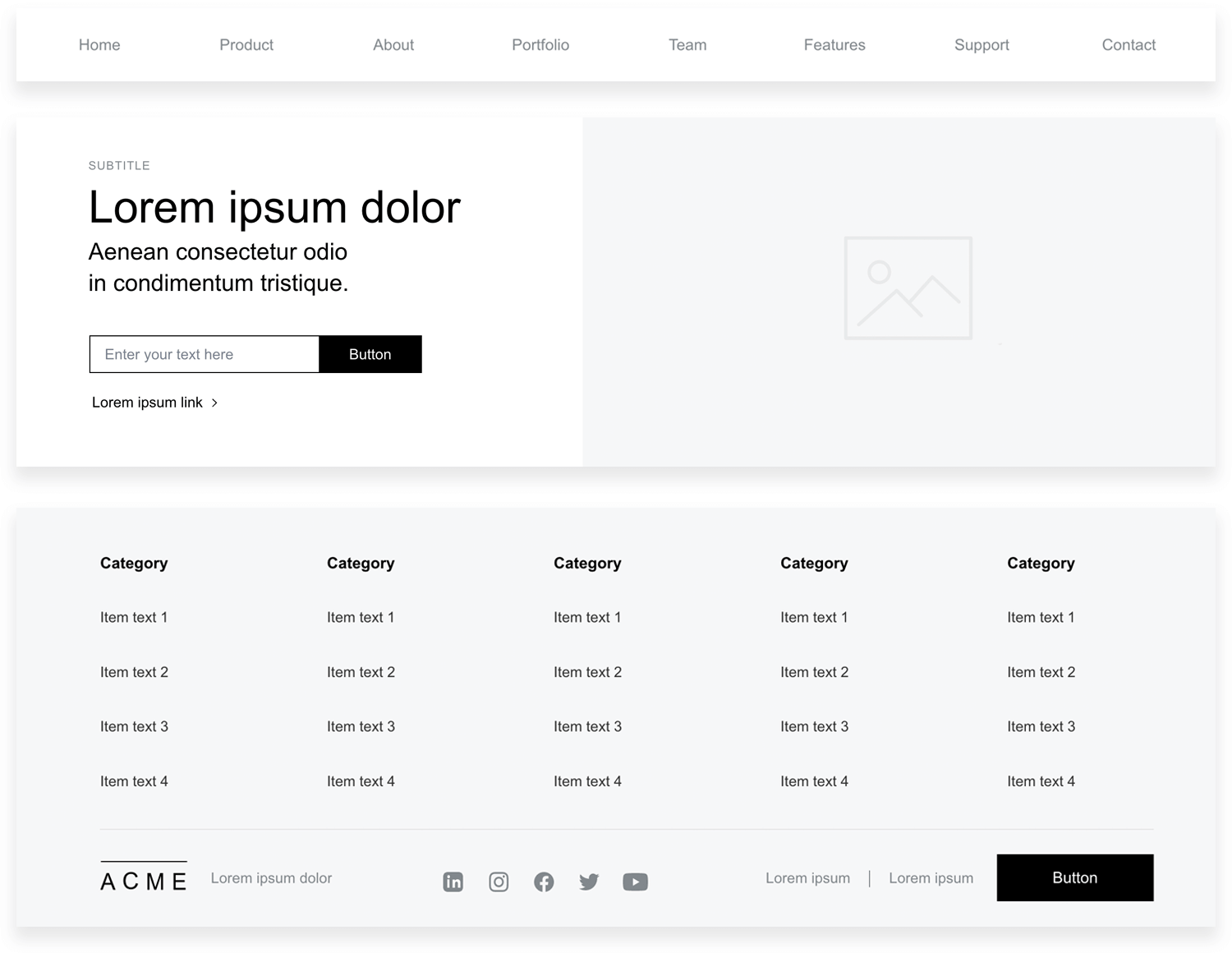Focus the 'Enter your text here' field

[205, 354]
